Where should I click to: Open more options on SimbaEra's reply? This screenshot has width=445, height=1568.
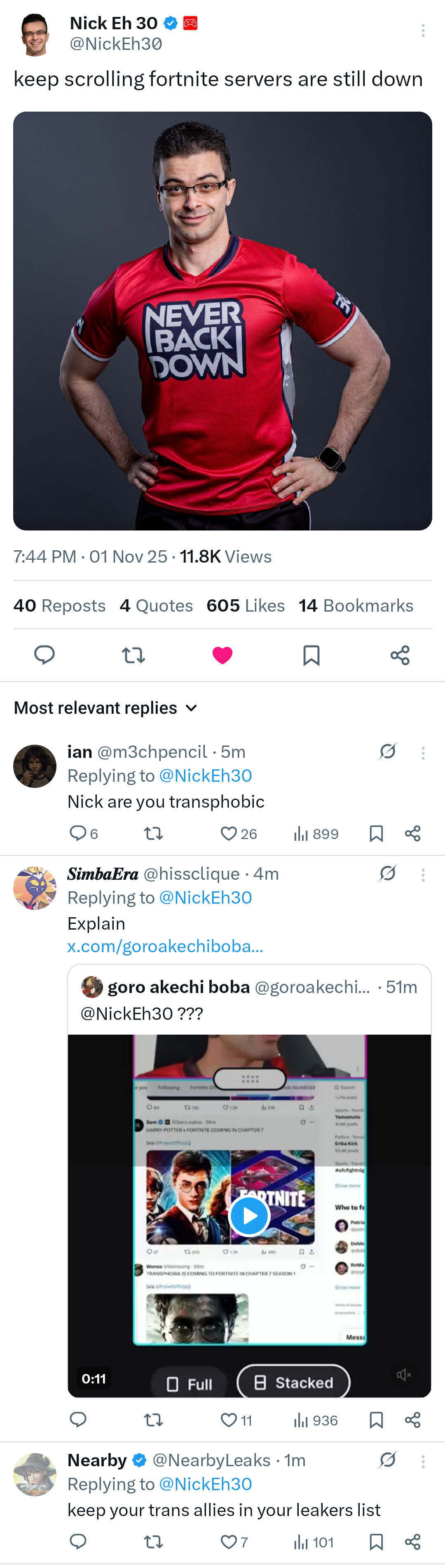coord(422,875)
